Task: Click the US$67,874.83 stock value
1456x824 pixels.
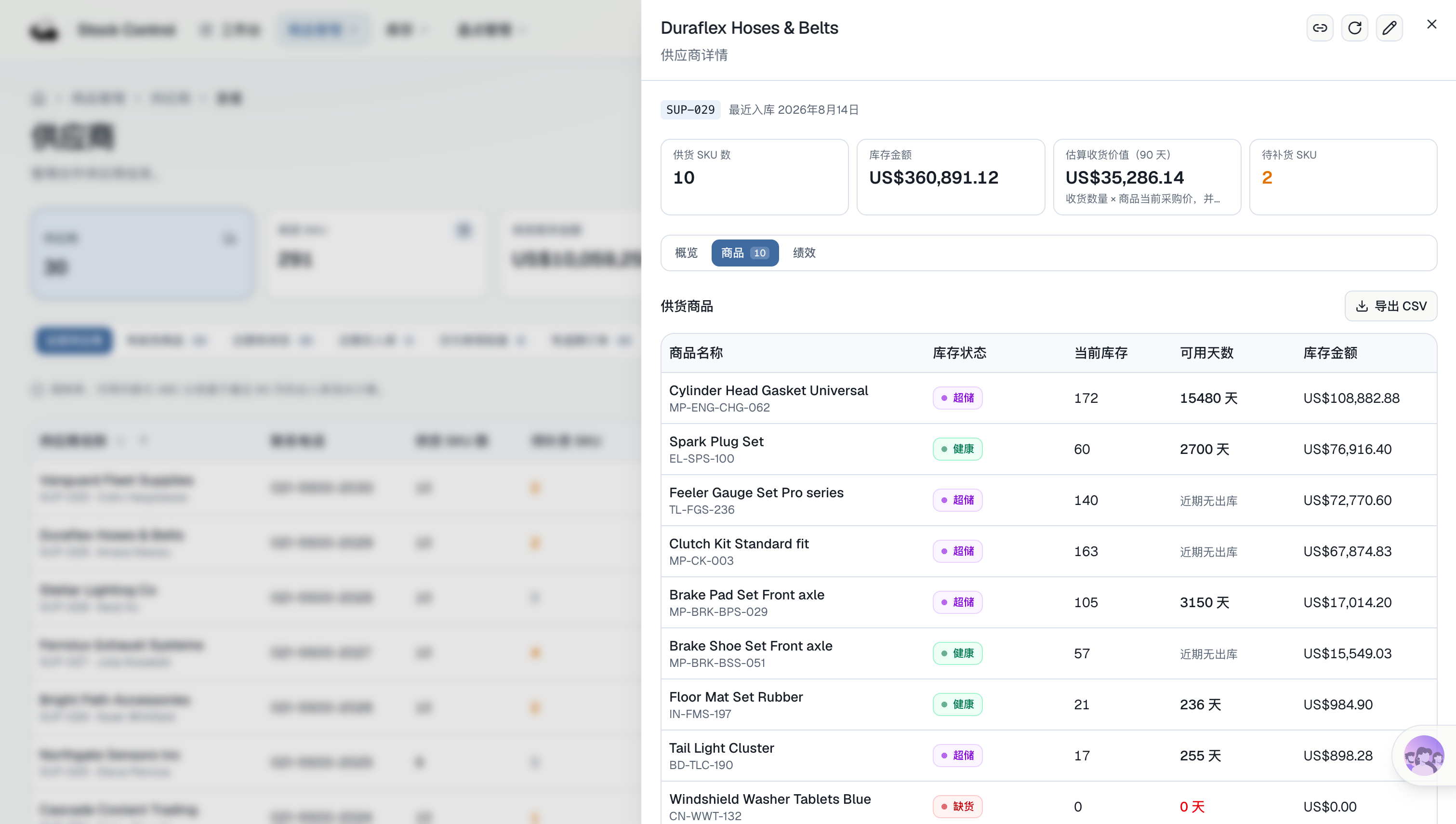Action: pyautogui.click(x=1348, y=551)
